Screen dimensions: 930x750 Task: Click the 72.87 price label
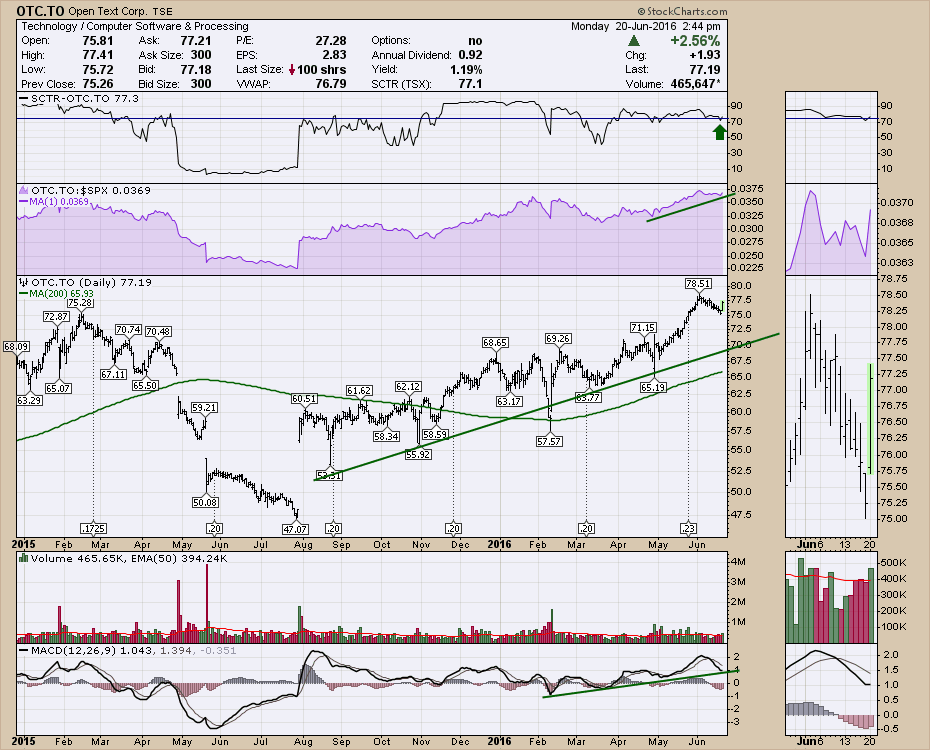[x=56, y=317]
